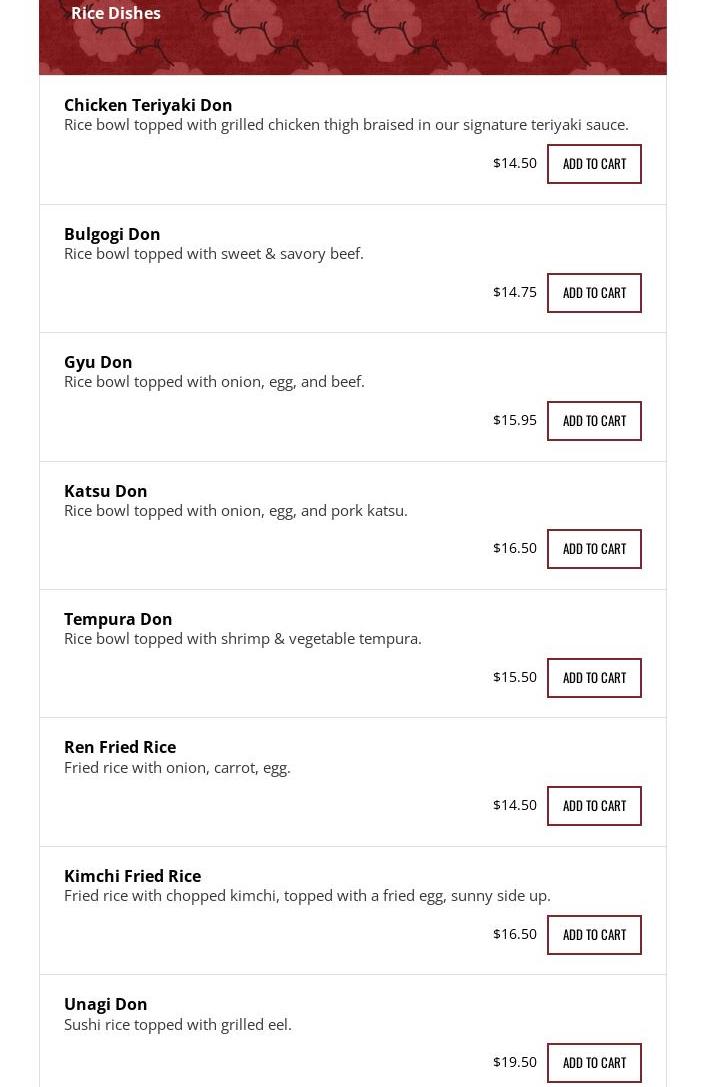Select the Katsu Don item name

click(x=106, y=491)
